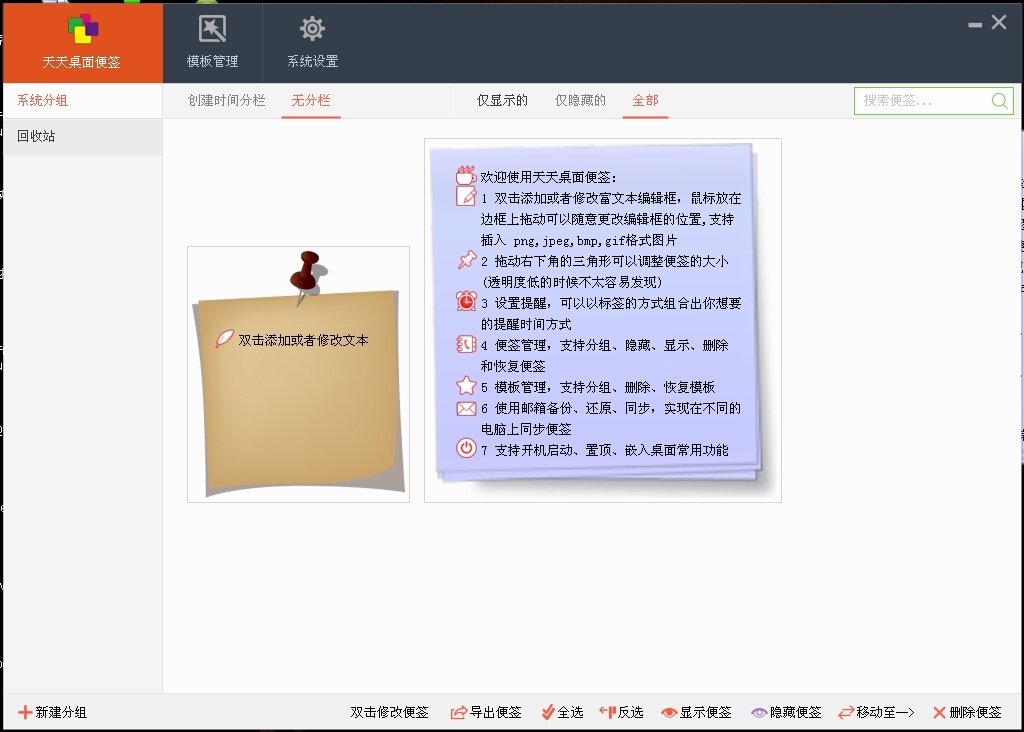Click the welcome text 欢迎使用天天桌面便签
The height and width of the screenshot is (732, 1024).
[x=548, y=177]
